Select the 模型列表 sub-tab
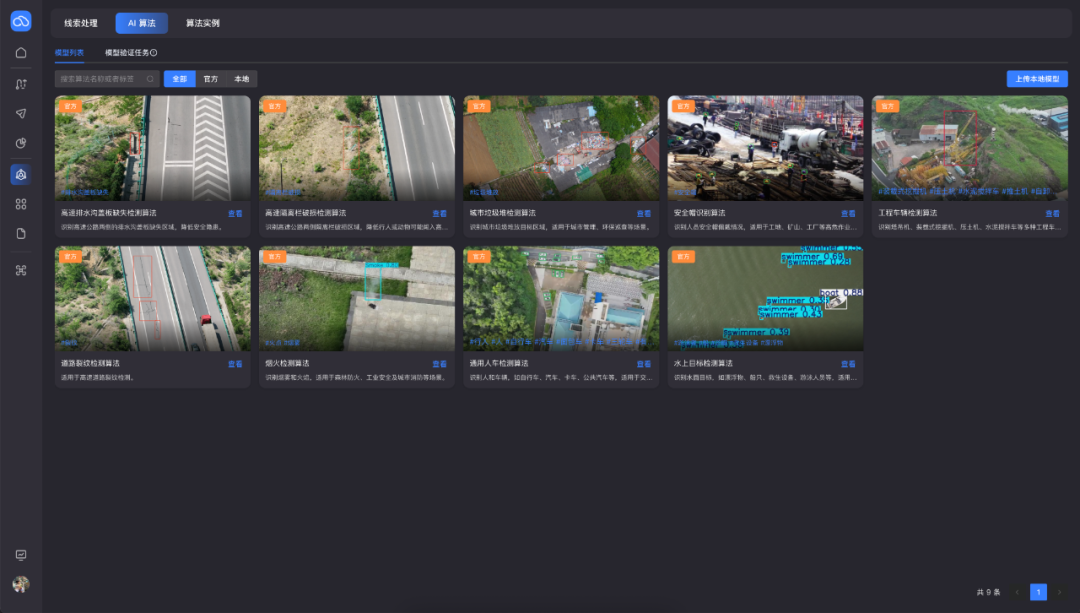This screenshot has width=1080, height=613. (70, 52)
